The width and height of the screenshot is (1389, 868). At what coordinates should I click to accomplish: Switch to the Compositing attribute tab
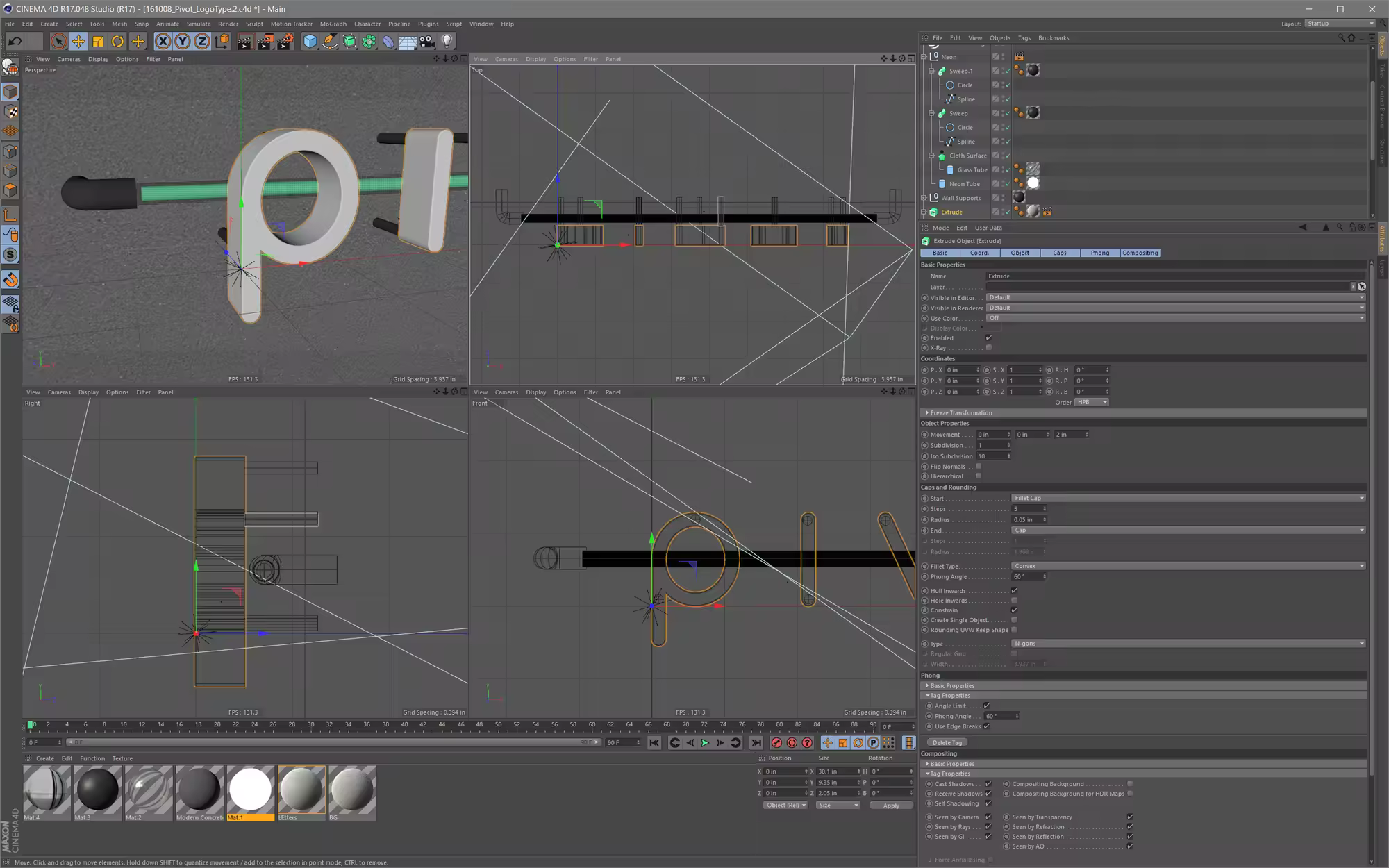[1140, 253]
